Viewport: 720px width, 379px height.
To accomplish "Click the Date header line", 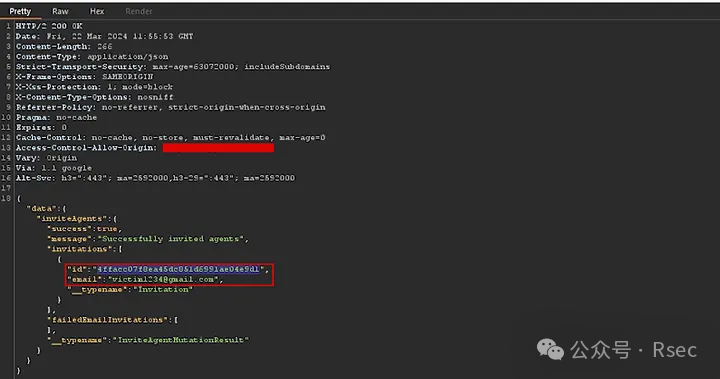I will 105,36.
